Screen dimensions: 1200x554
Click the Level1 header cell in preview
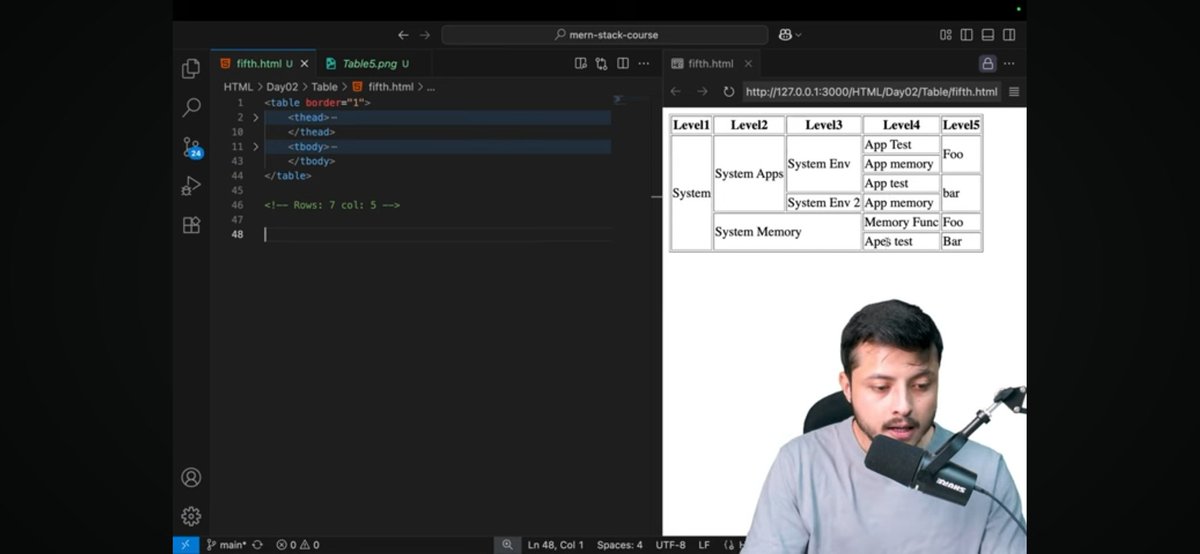coord(691,125)
